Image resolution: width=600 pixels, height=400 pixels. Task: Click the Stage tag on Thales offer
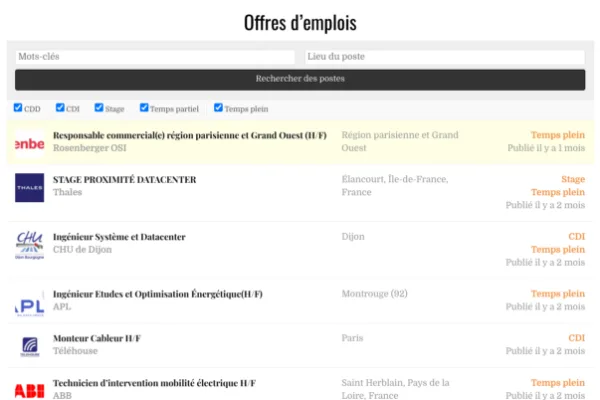(x=573, y=179)
